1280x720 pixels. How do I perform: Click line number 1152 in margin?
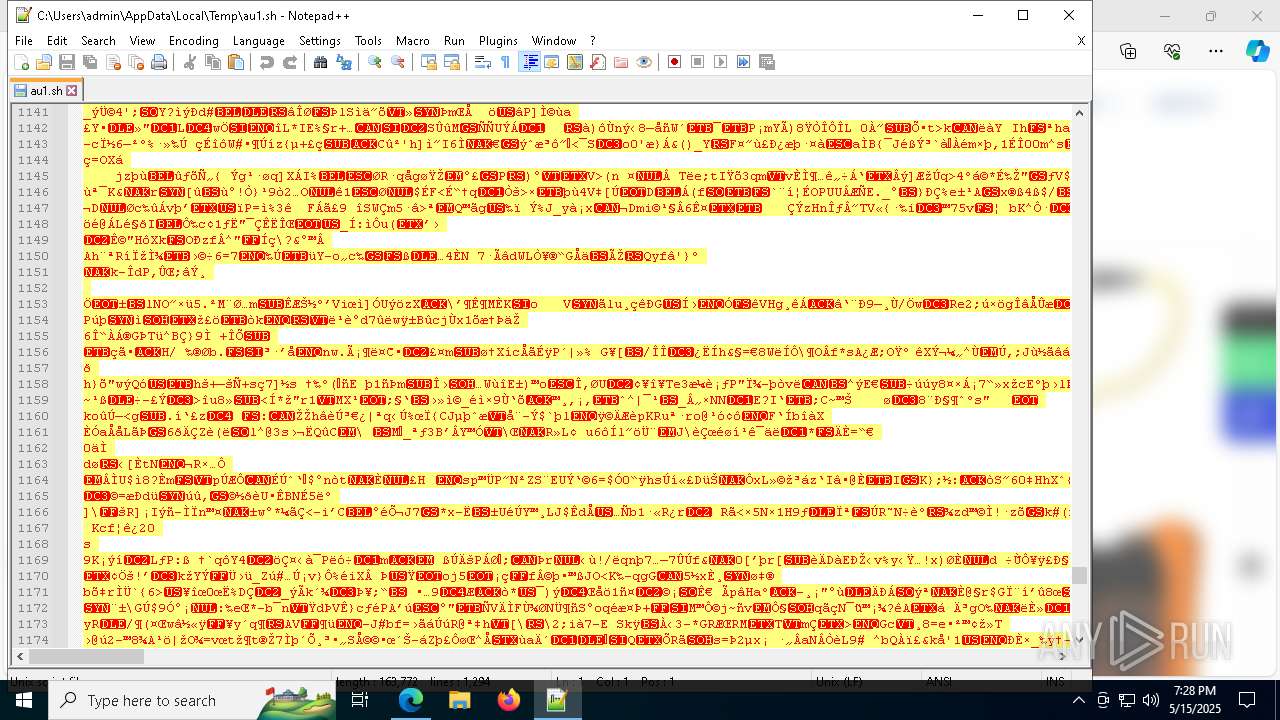click(x=33, y=288)
